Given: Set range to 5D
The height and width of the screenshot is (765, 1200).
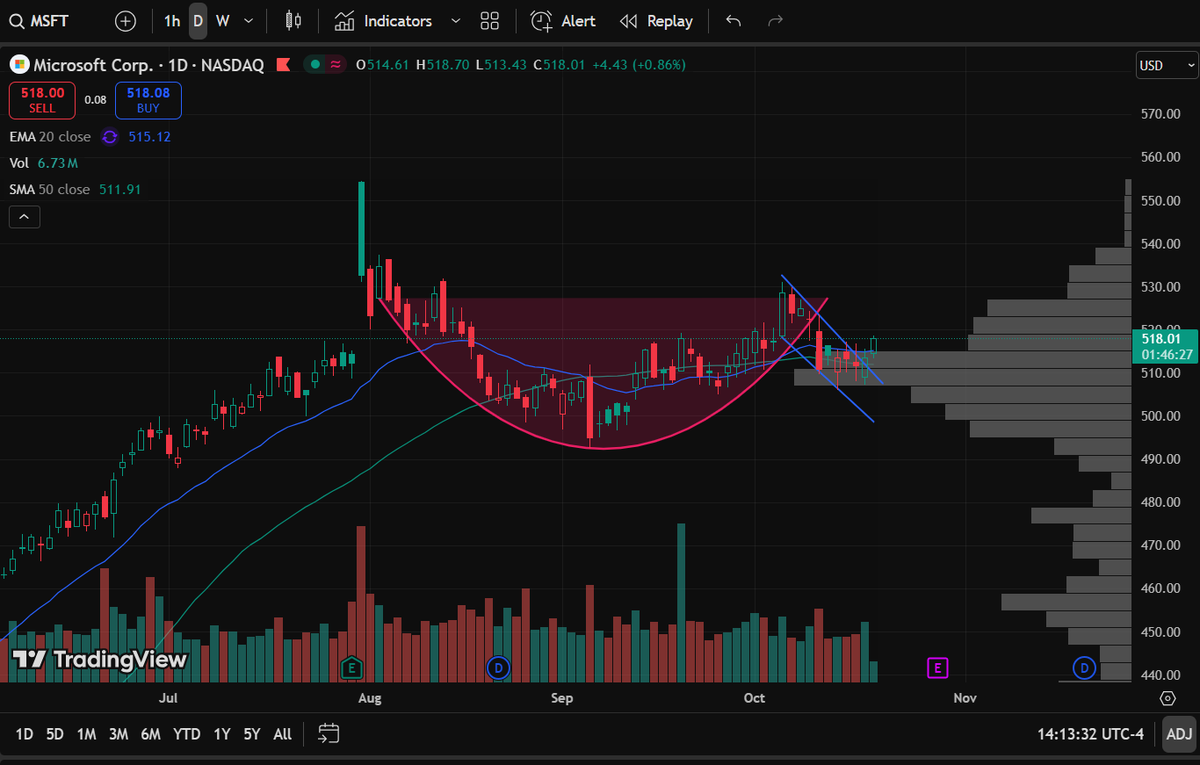Looking at the screenshot, I should click(x=55, y=734).
